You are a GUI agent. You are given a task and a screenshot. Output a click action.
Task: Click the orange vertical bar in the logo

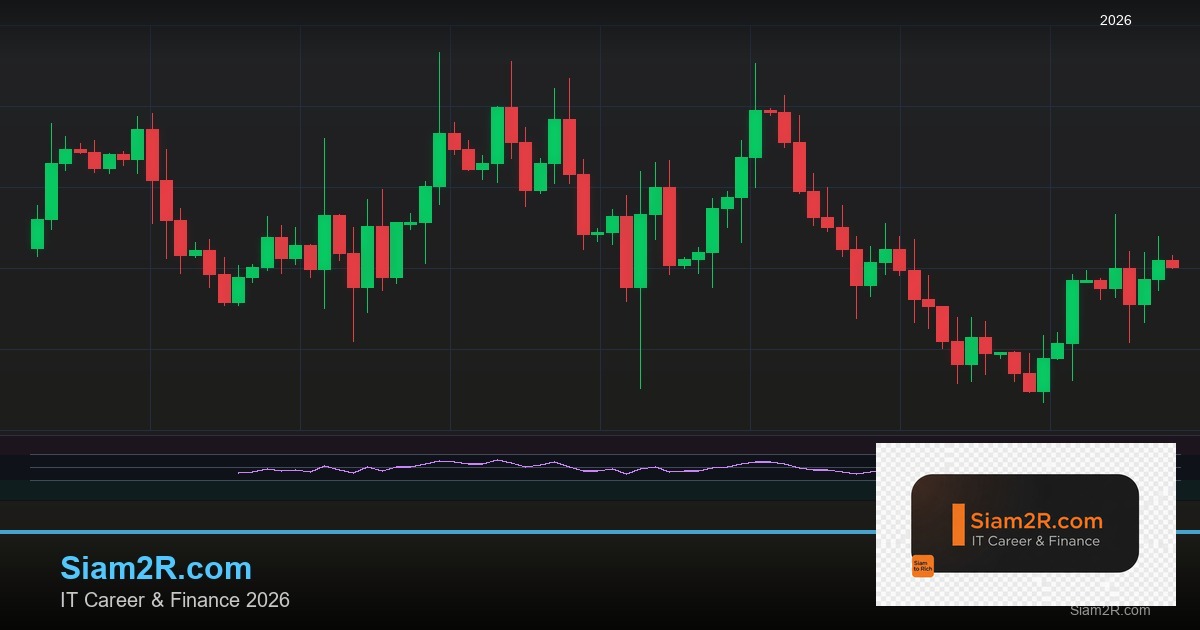click(x=958, y=525)
